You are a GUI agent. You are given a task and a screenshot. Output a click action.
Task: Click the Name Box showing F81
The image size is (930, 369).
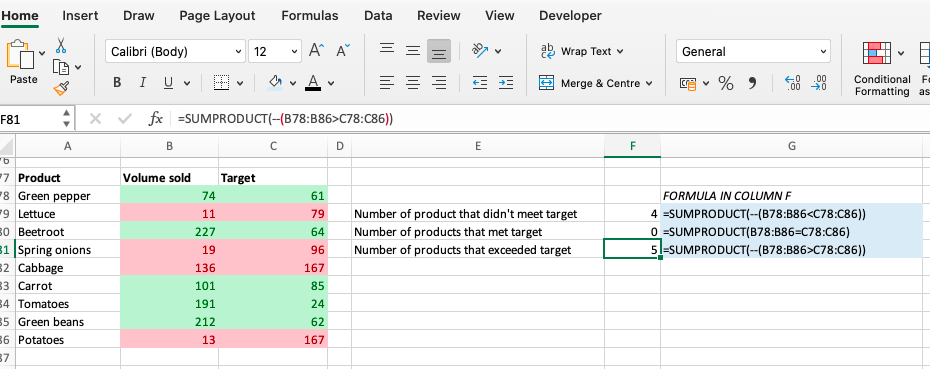(30, 119)
